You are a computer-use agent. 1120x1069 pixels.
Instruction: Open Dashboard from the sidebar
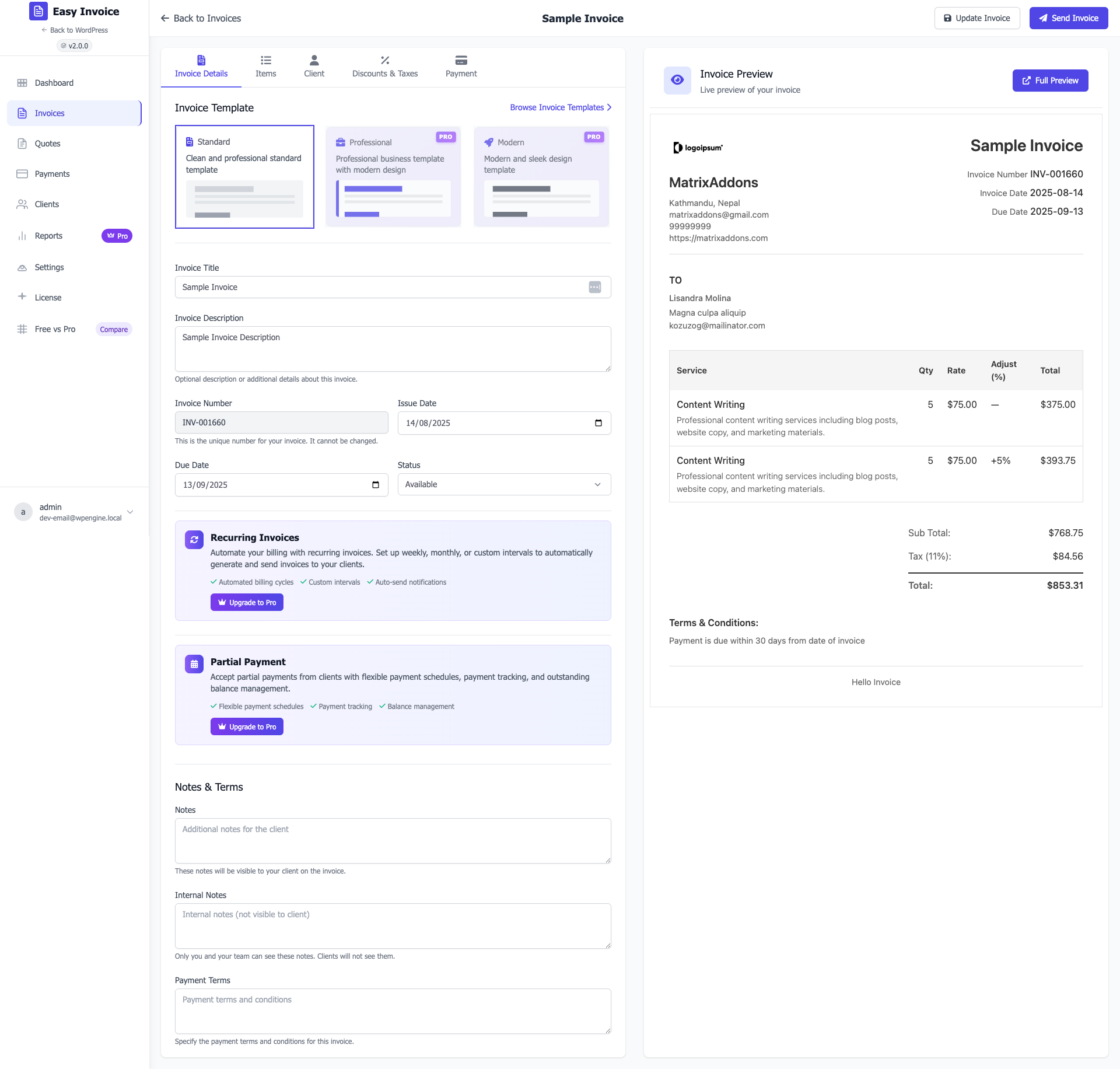click(x=74, y=83)
